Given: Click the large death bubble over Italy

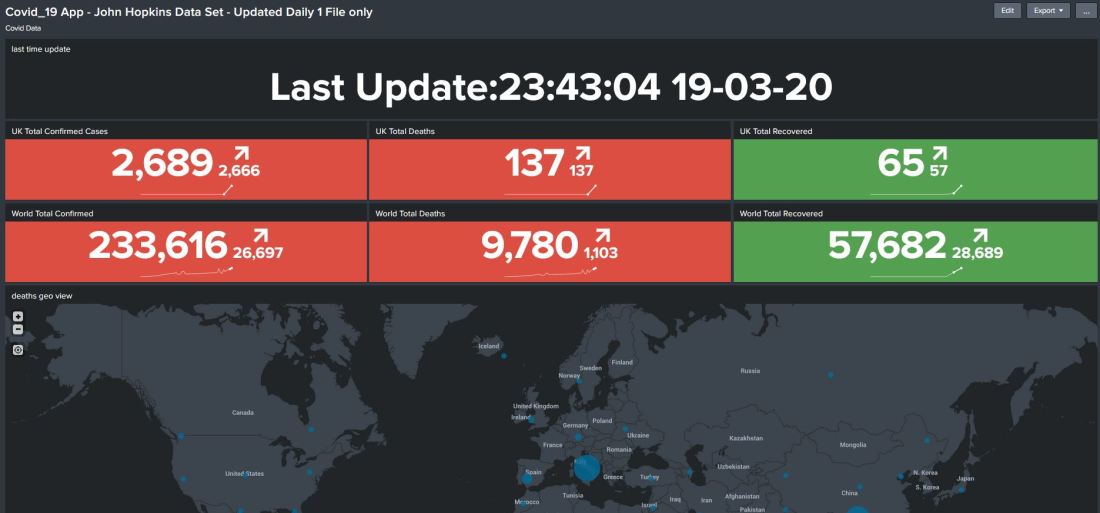Looking at the screenshot, I should pyautogui.click(x=588, y=468).
